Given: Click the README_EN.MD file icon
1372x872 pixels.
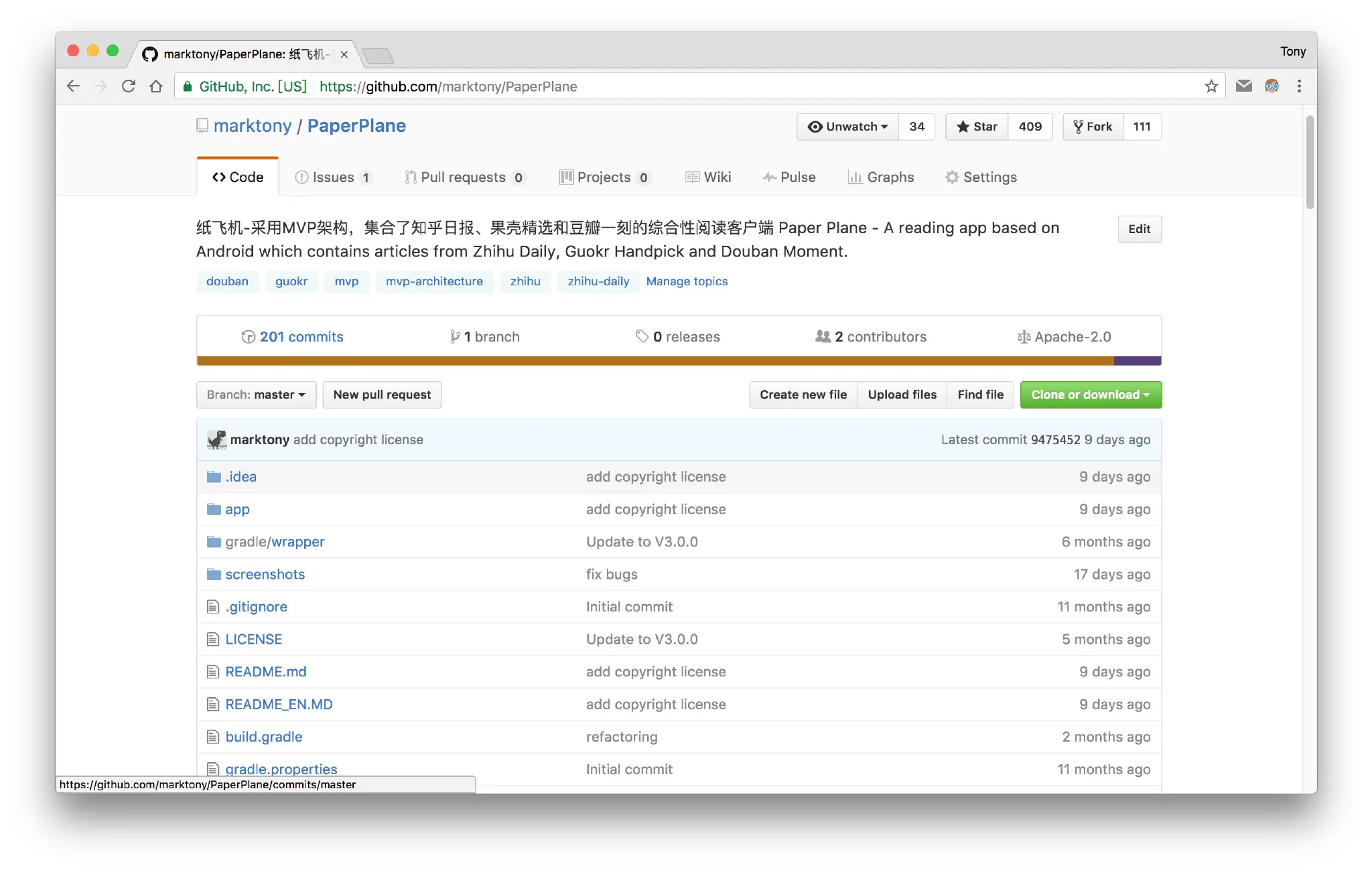Looking at the screenshot, I should [213, 705].
